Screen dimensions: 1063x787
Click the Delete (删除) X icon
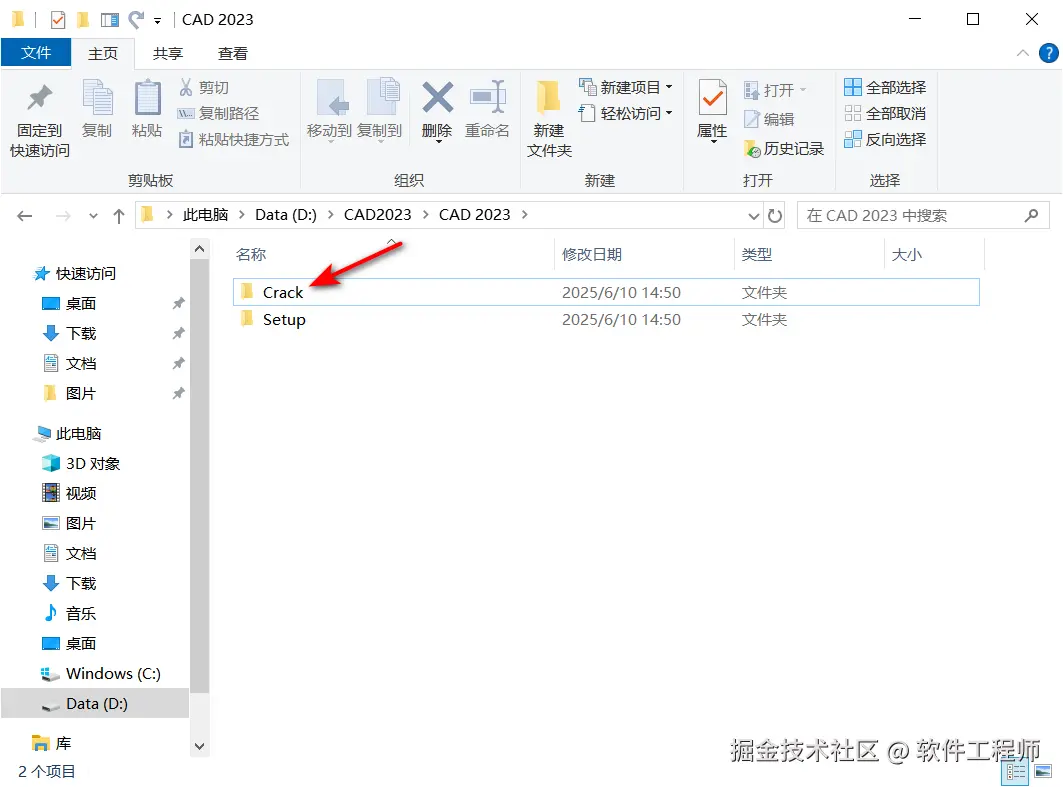tap(437, 97)
